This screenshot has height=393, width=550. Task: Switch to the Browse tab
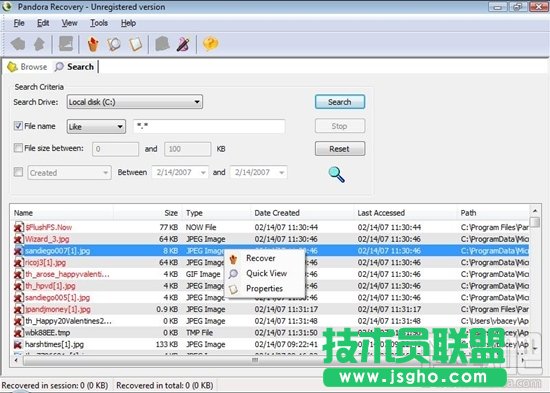click(x=27, y=67)
